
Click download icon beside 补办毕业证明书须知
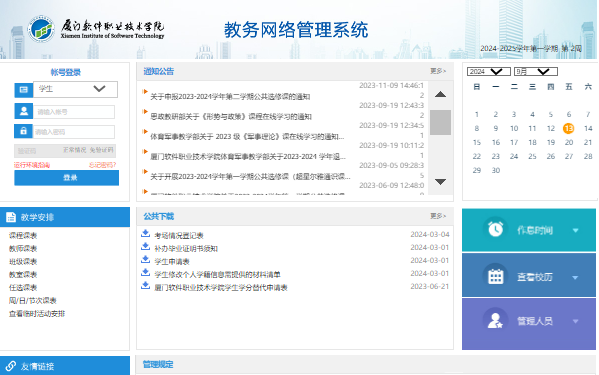coord(145,246)
